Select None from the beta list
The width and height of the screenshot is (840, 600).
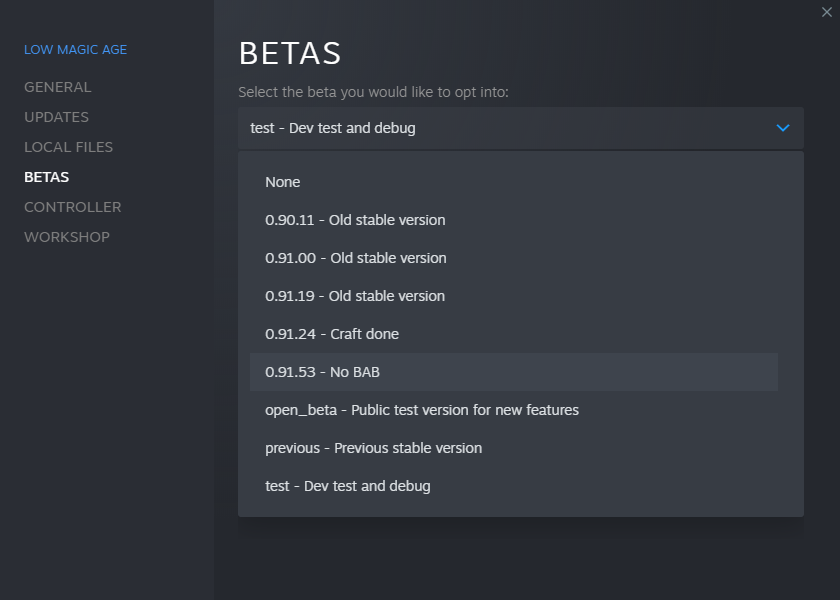[x=514, y=182]
